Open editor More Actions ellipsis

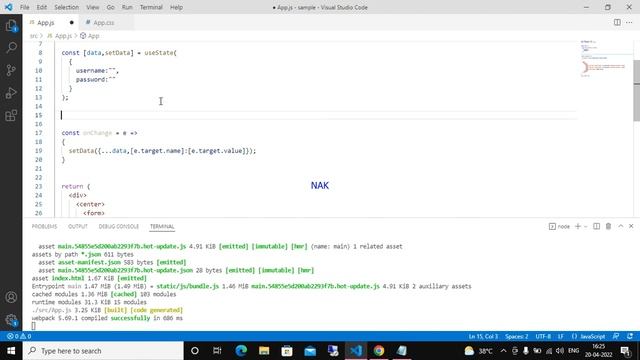[629, 22]
